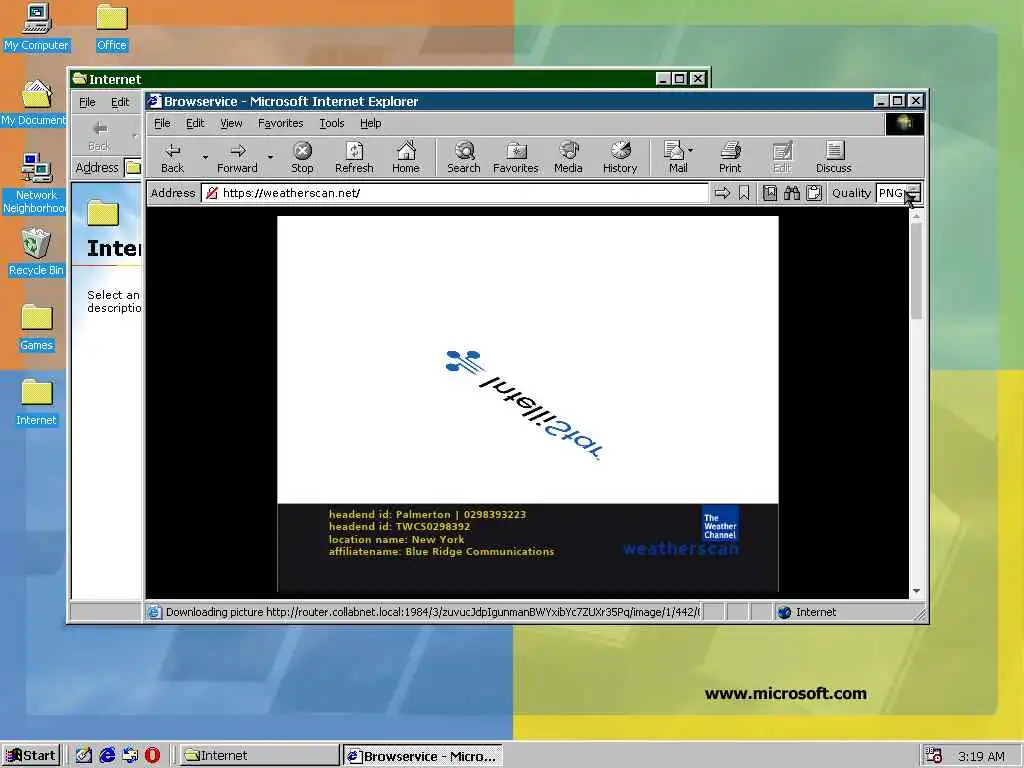Click the Start button
Image resolution: width=1024 pixels, height=768 pixels.
(31, 756)
